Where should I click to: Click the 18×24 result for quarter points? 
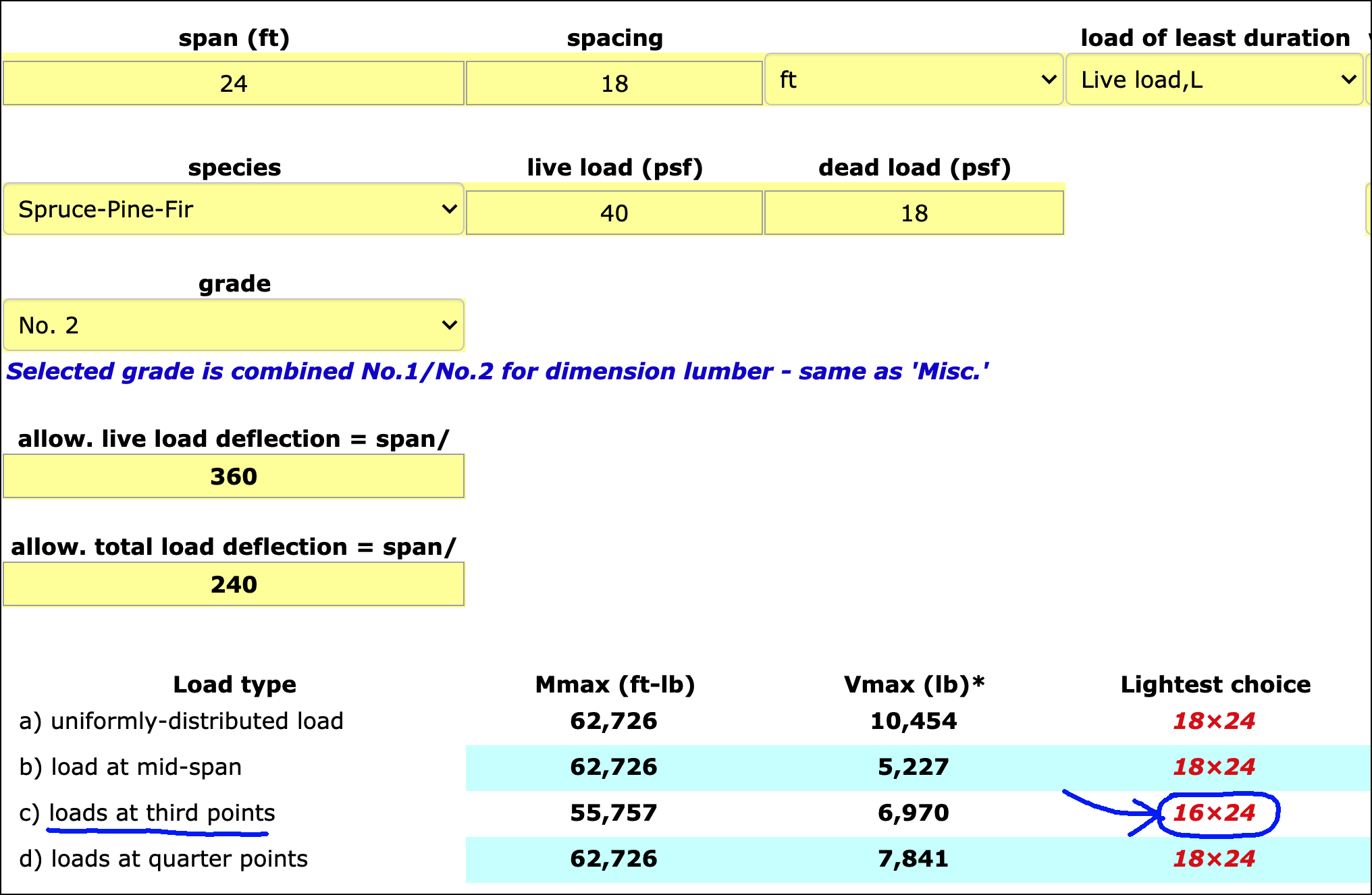[x=1214, y=859]
